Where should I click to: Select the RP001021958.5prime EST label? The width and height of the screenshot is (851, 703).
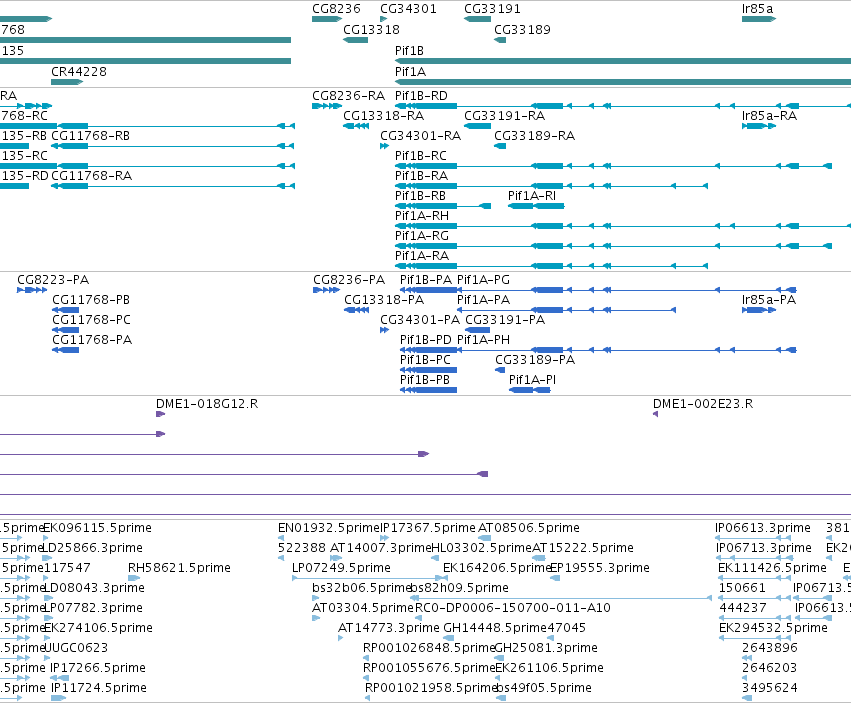click(x=431, y=688)
